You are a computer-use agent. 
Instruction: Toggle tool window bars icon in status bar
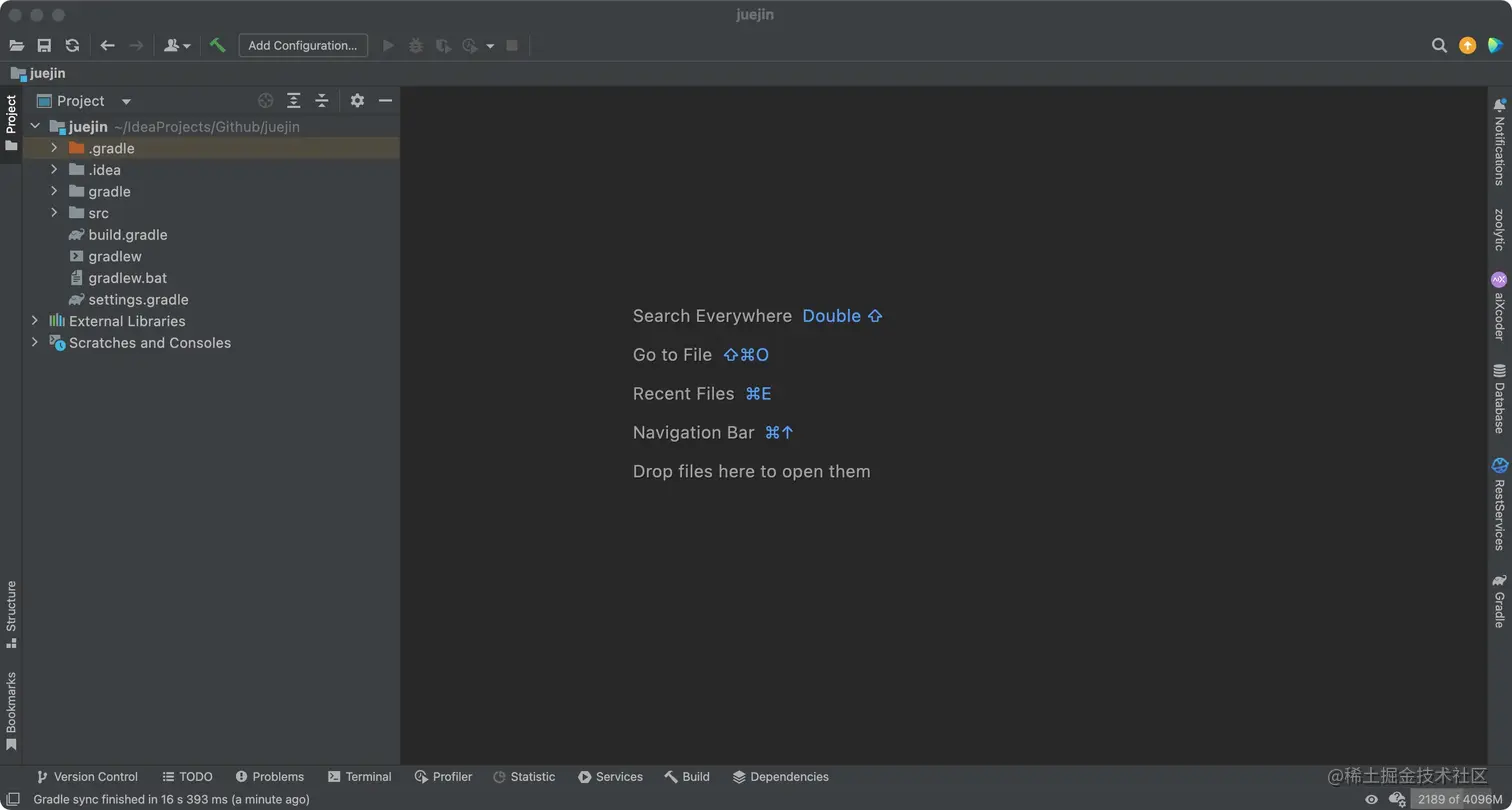13,799
